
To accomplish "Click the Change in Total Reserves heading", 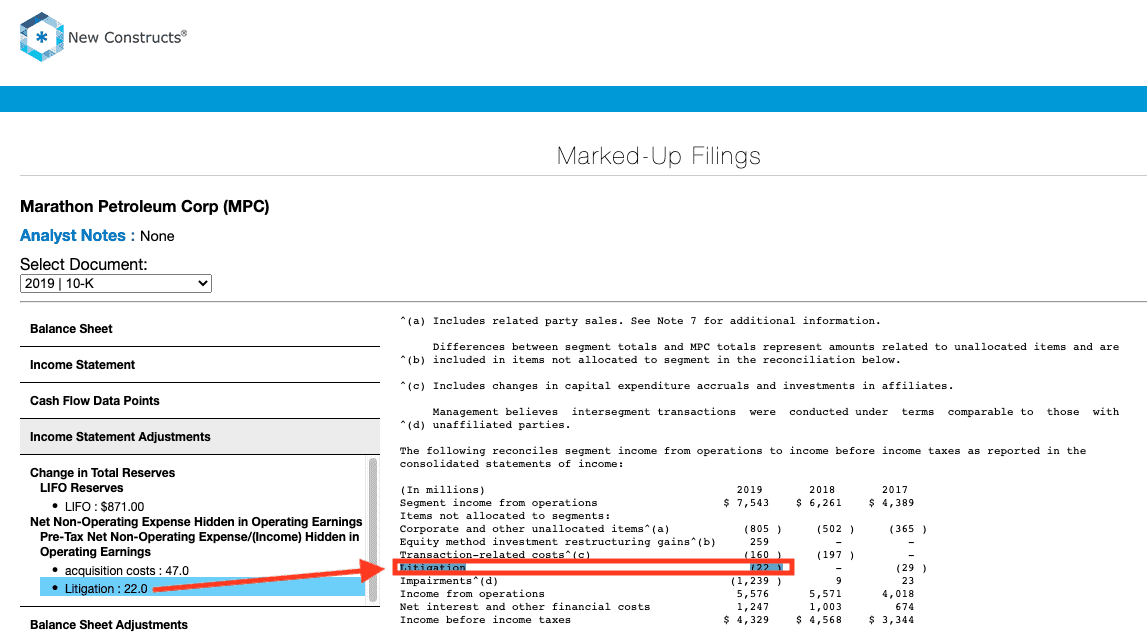I will [x=102, y=473].
